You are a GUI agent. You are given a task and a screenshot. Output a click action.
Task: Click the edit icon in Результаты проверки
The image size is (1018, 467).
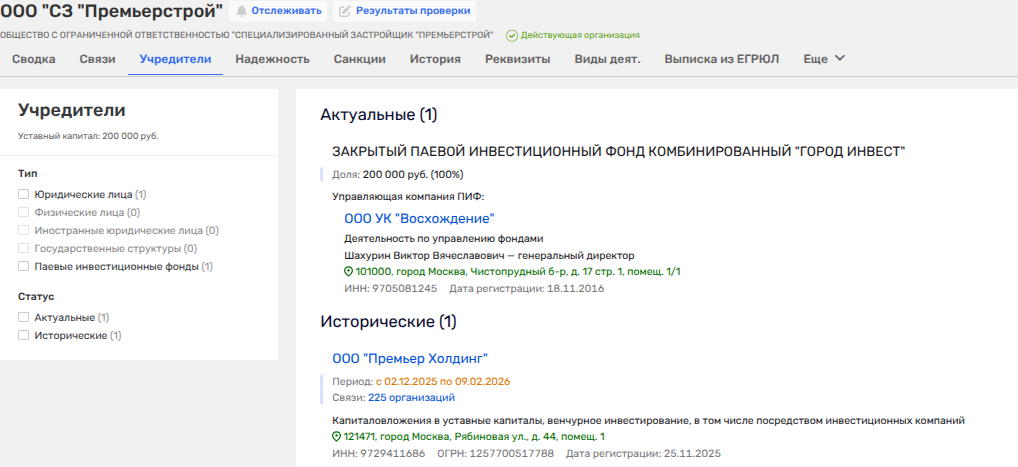click(345, 11)
